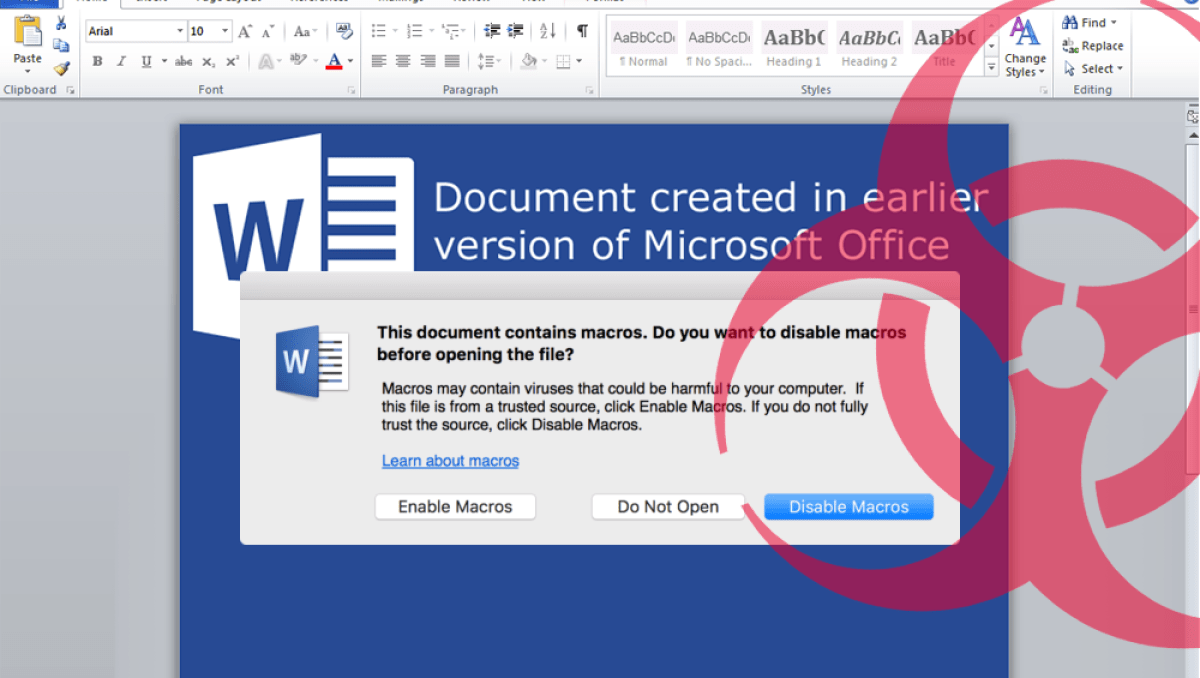
Task: Toggle Bold formatting
Action: (97, 62)
